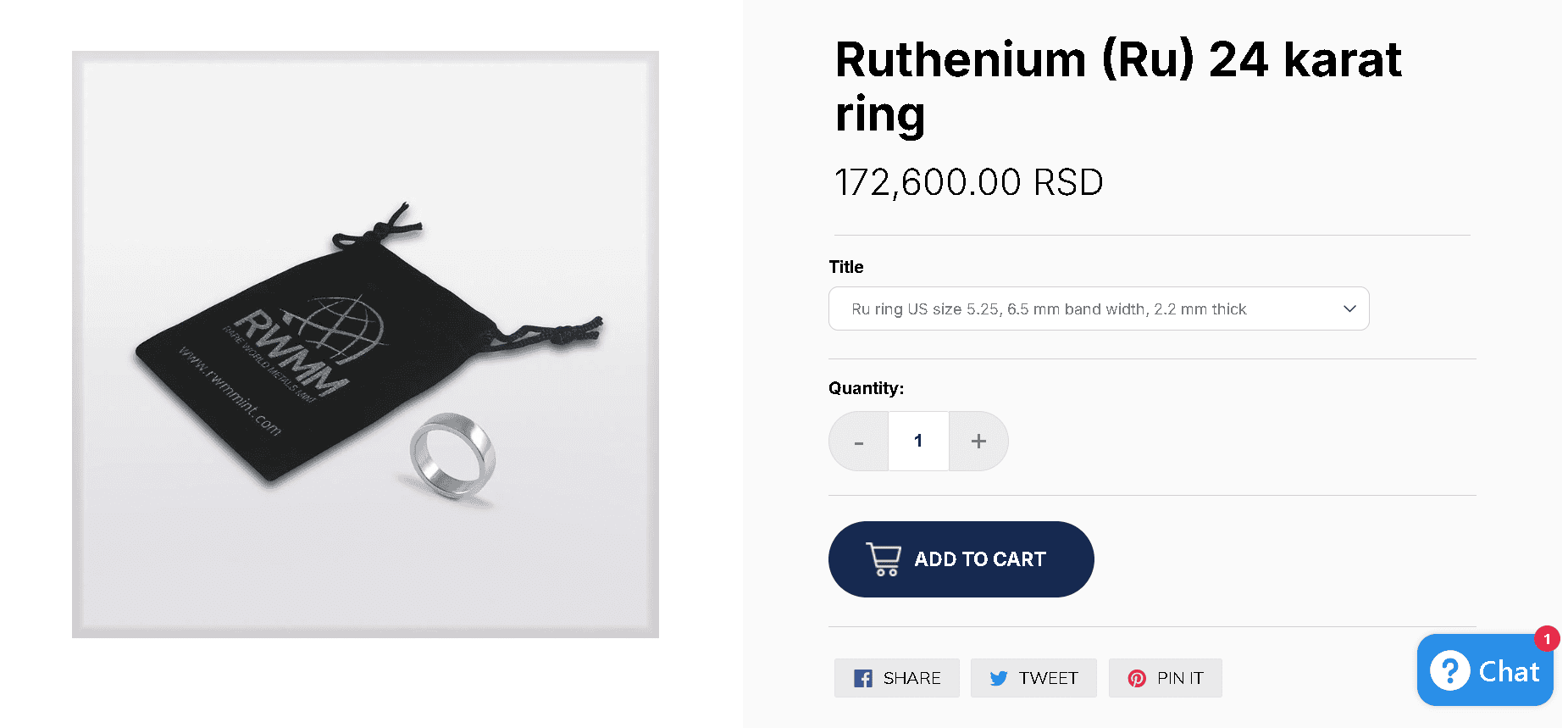Click the chat question mark icon

coord(1449,671)
